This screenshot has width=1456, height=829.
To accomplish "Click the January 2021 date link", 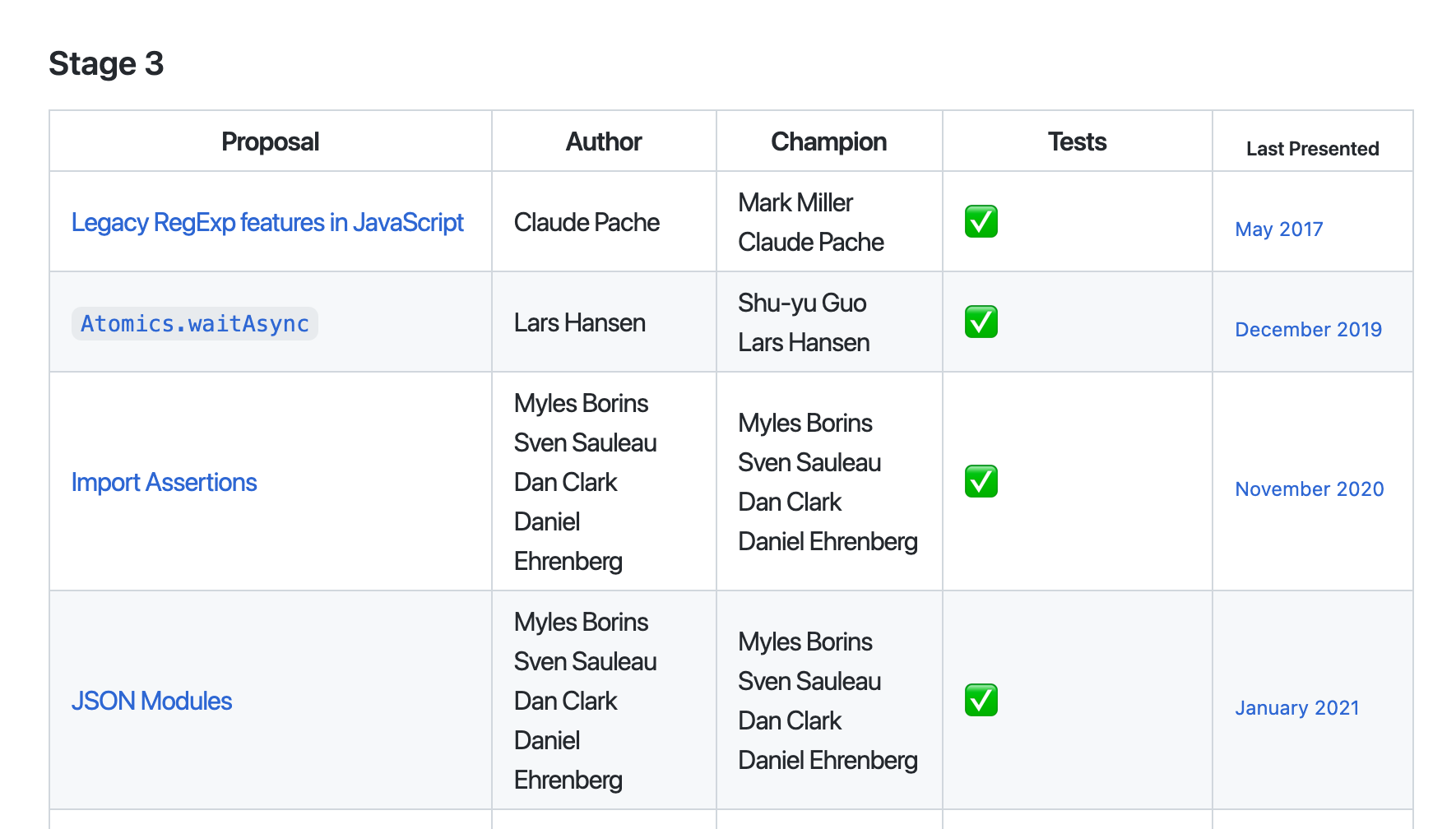I will click(1297, 707).
